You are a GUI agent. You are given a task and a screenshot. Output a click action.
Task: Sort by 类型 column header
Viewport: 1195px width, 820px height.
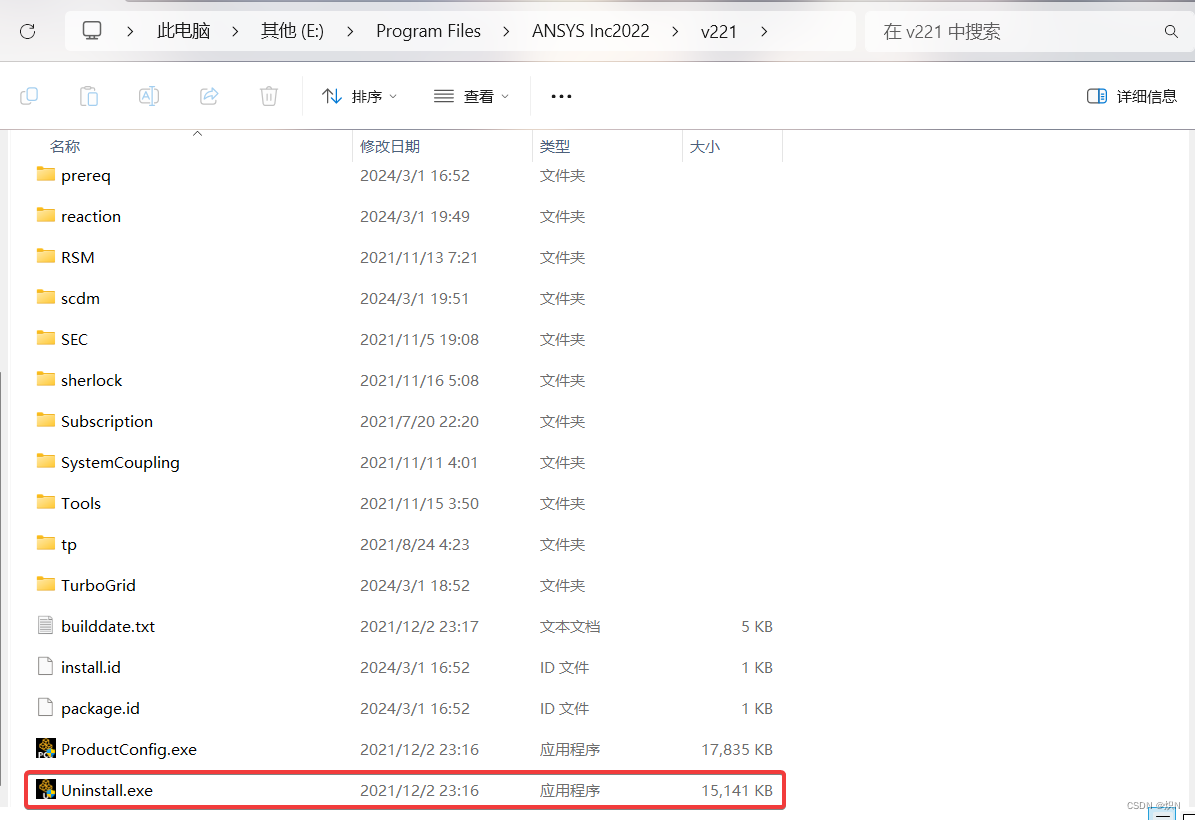pos(555,146)
